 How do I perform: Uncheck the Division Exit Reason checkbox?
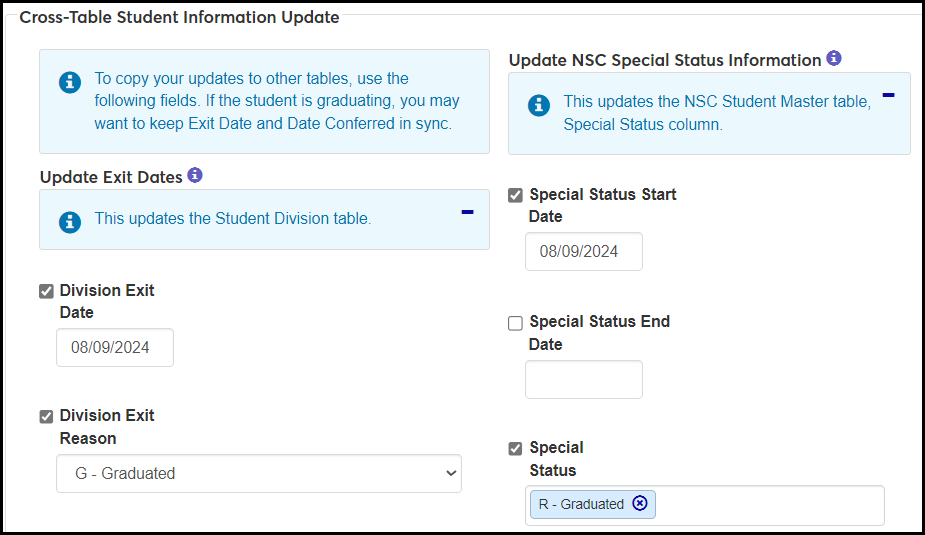(46, 417)
